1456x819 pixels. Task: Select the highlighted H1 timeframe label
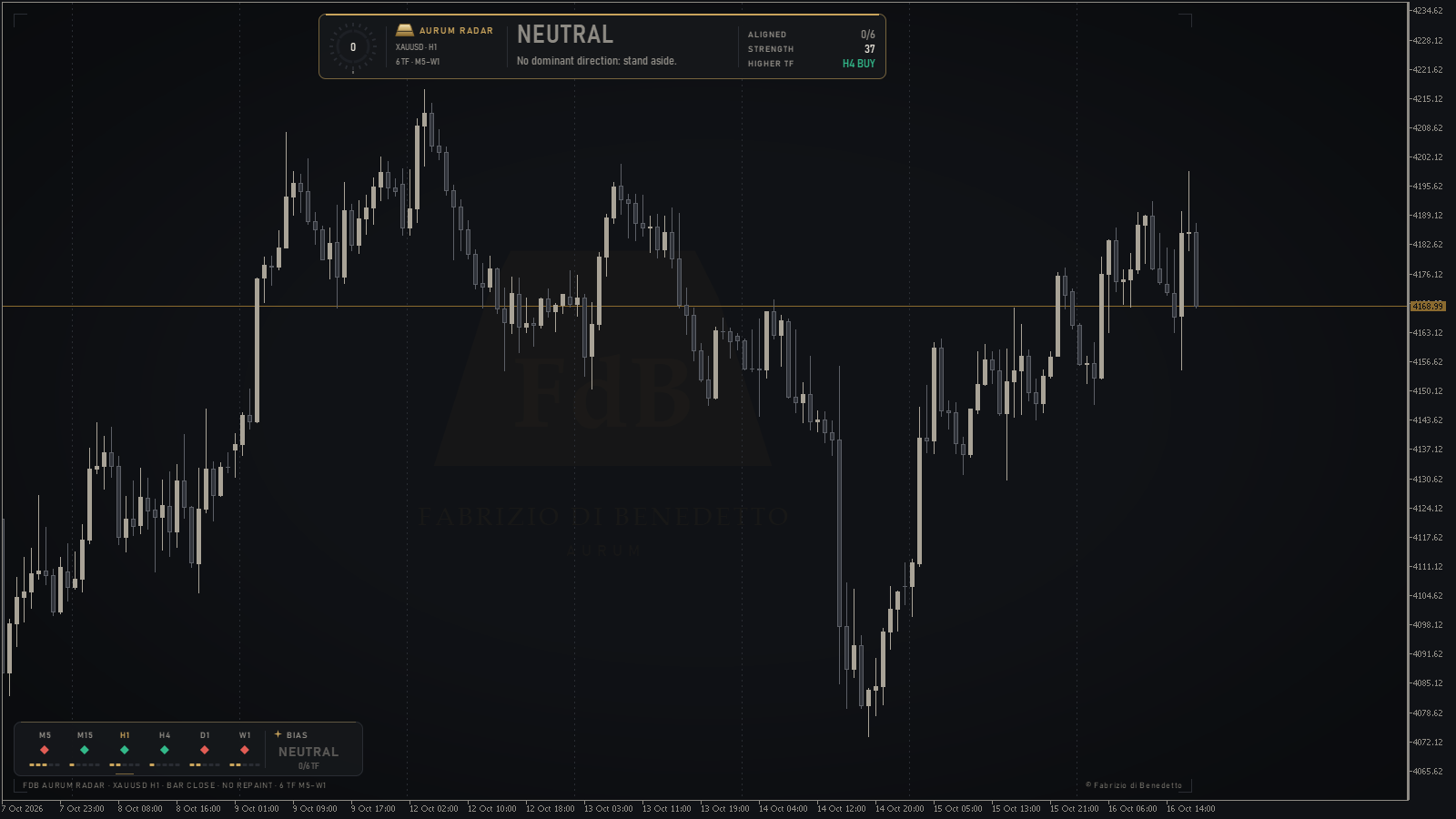pos(125,735)
